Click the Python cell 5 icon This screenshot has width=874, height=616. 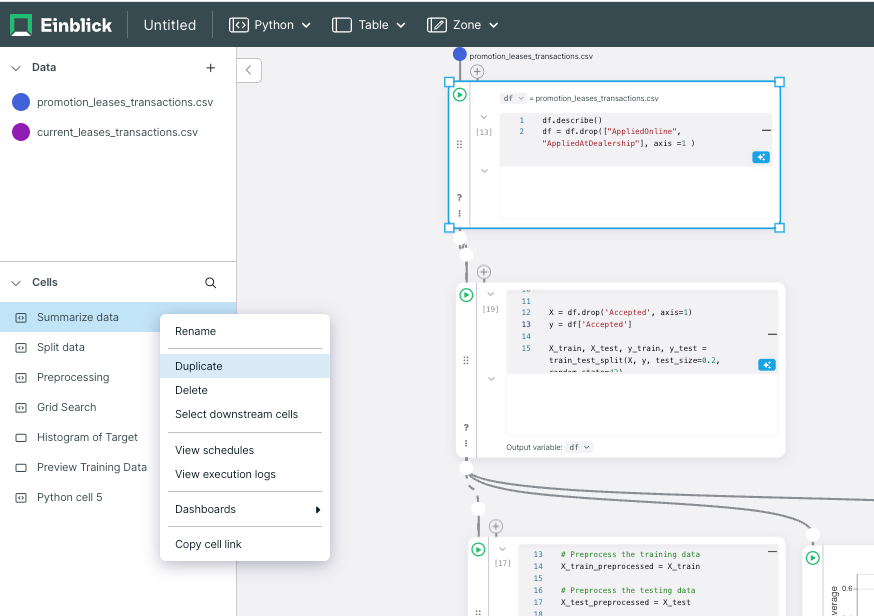point(21,498)
